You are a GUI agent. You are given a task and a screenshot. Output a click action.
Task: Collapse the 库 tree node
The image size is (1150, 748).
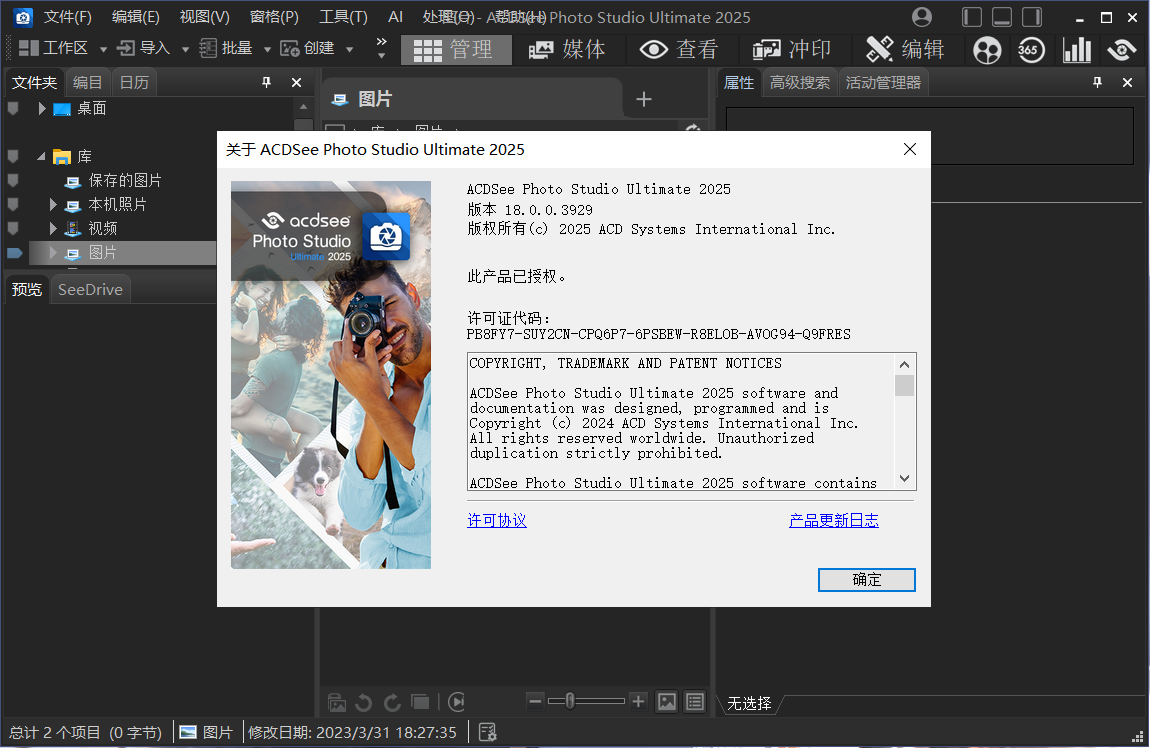[x=41, y=156]
